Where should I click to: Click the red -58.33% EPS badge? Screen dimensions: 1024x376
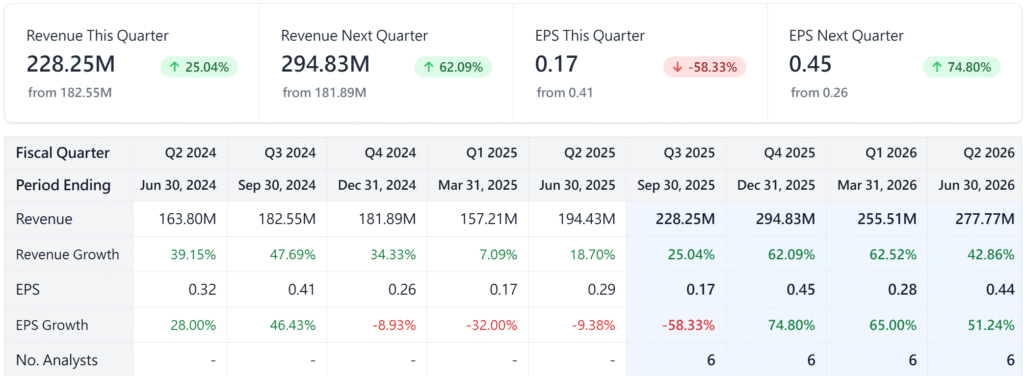coord(705,67)
